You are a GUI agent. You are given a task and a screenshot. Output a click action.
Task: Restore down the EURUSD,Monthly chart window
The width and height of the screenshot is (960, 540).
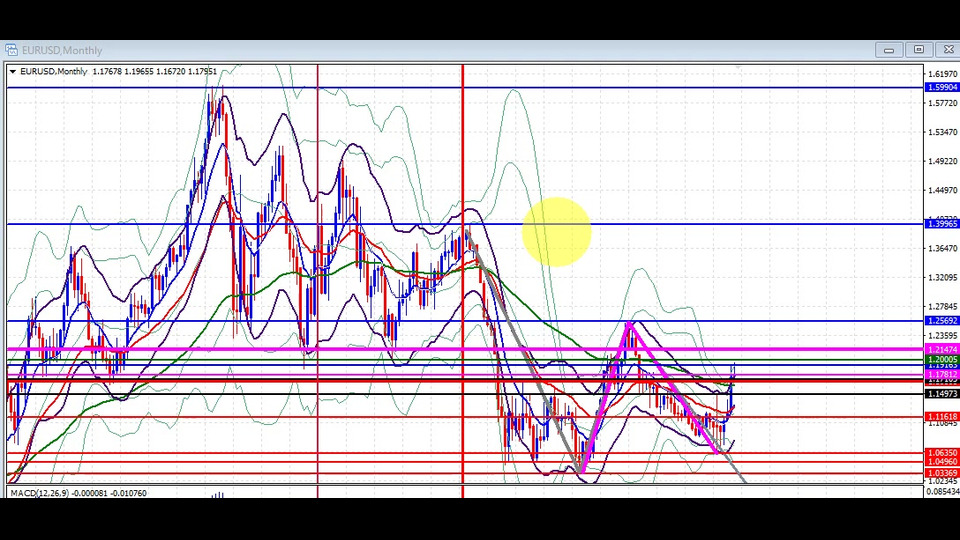[x=918, y=50]
